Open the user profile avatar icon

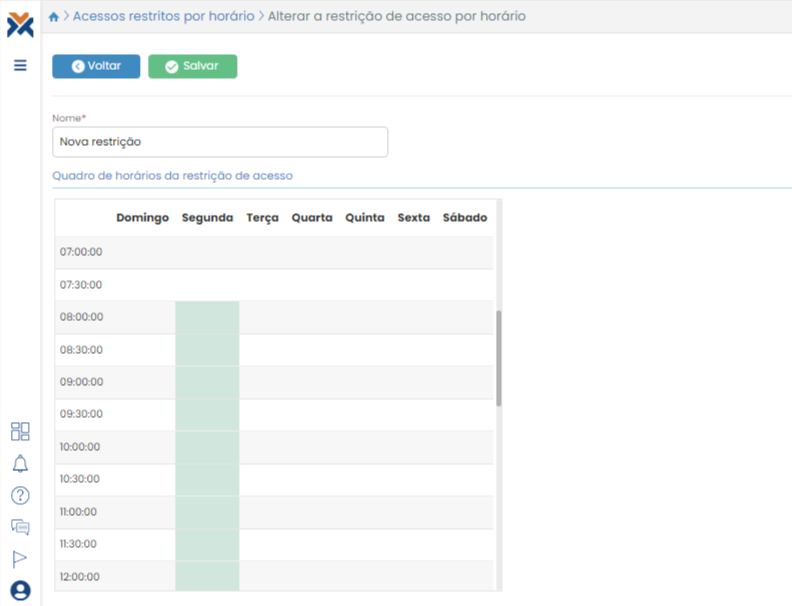(20, 590)
